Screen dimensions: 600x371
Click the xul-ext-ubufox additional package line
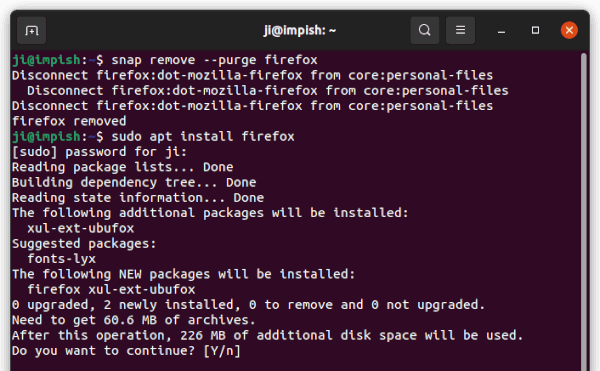[81, 228]
